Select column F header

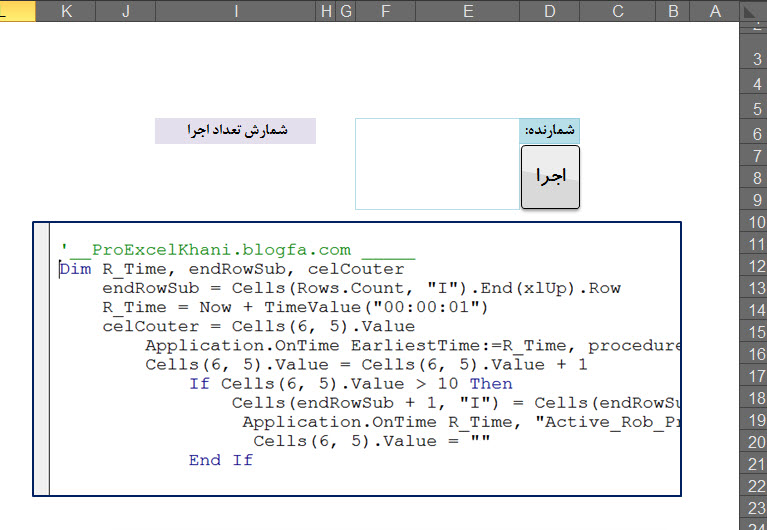[x=385, y=11]
